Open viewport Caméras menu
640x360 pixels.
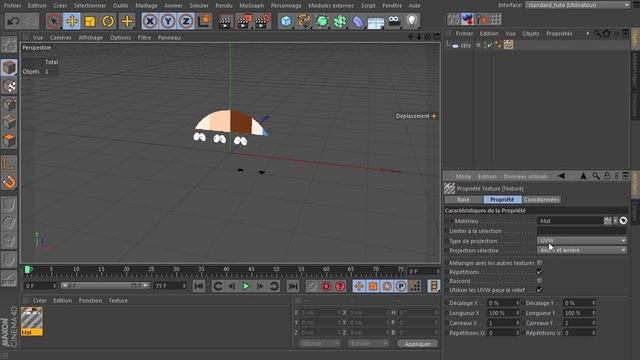[61, 38]
